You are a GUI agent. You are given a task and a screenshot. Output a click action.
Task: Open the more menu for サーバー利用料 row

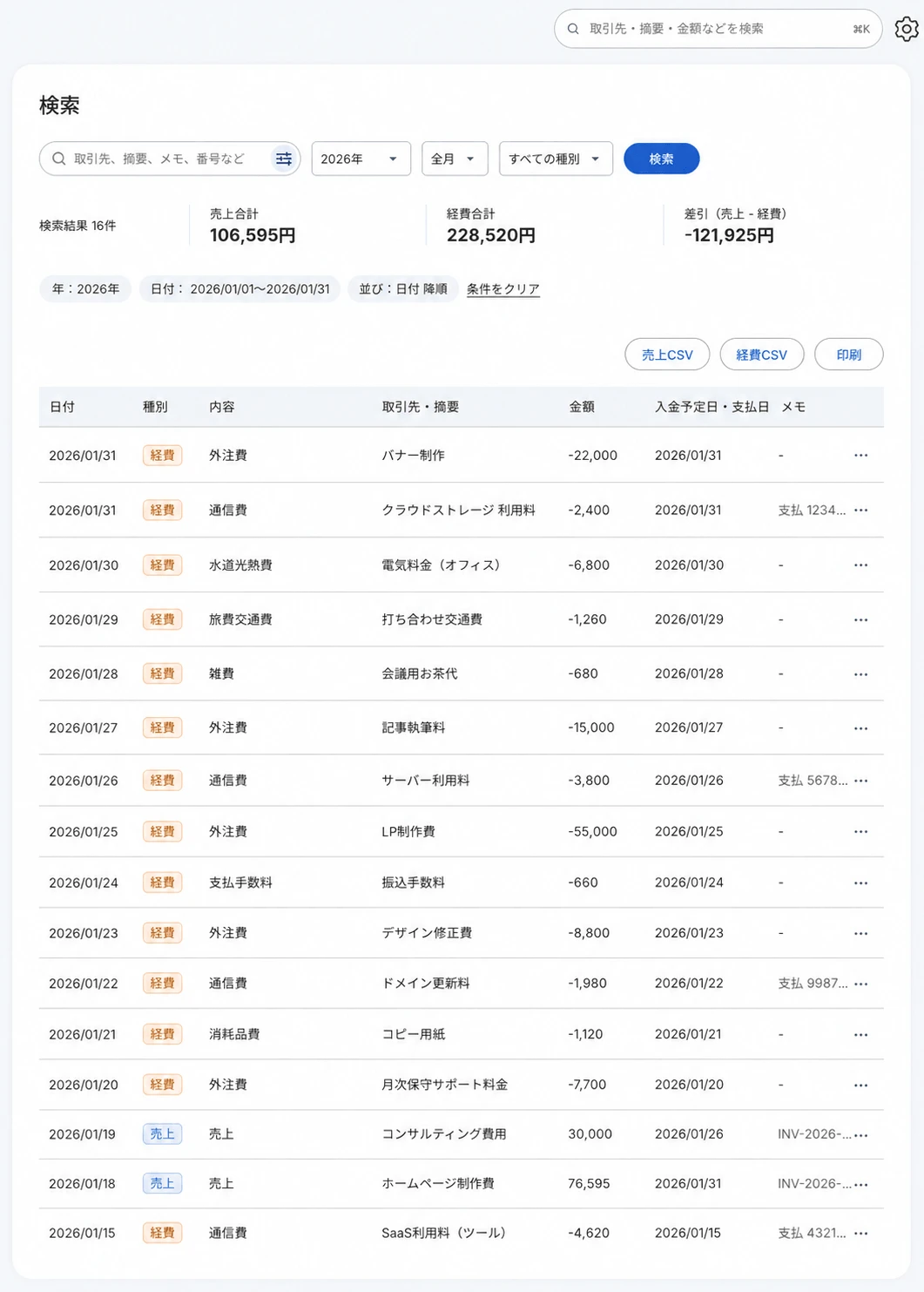861,781
